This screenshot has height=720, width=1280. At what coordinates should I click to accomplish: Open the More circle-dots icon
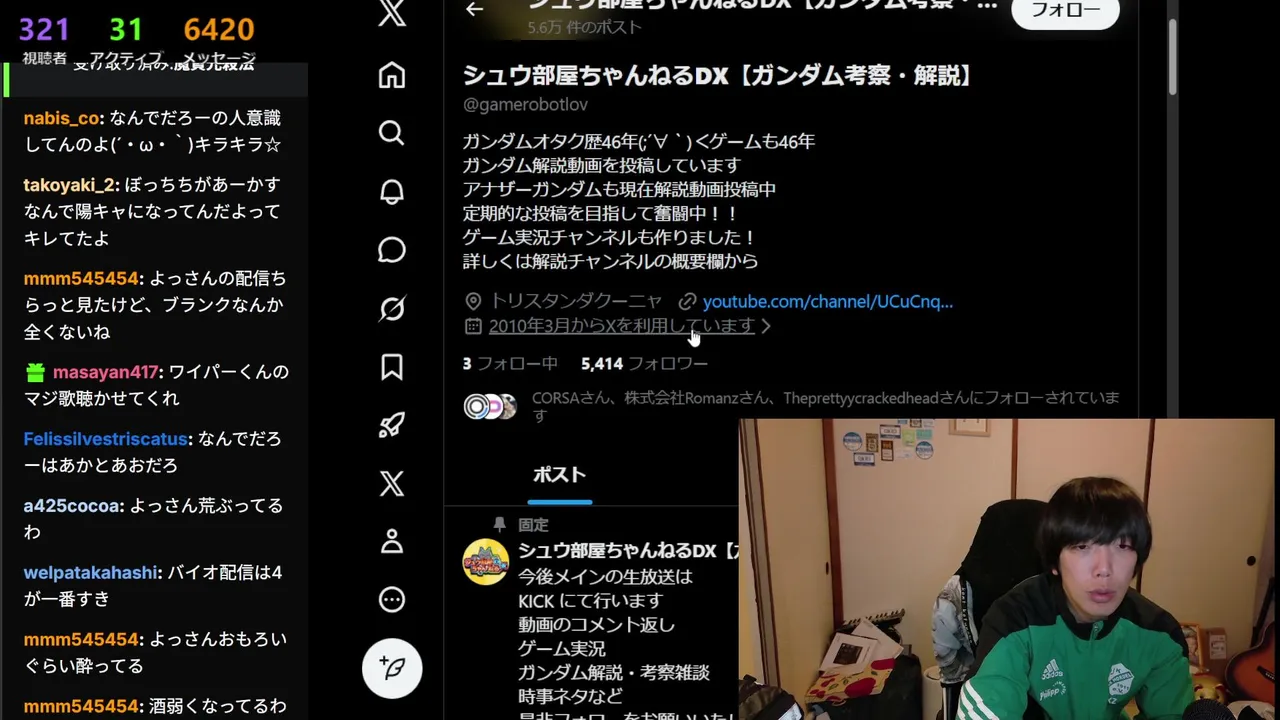pos(392,600)
